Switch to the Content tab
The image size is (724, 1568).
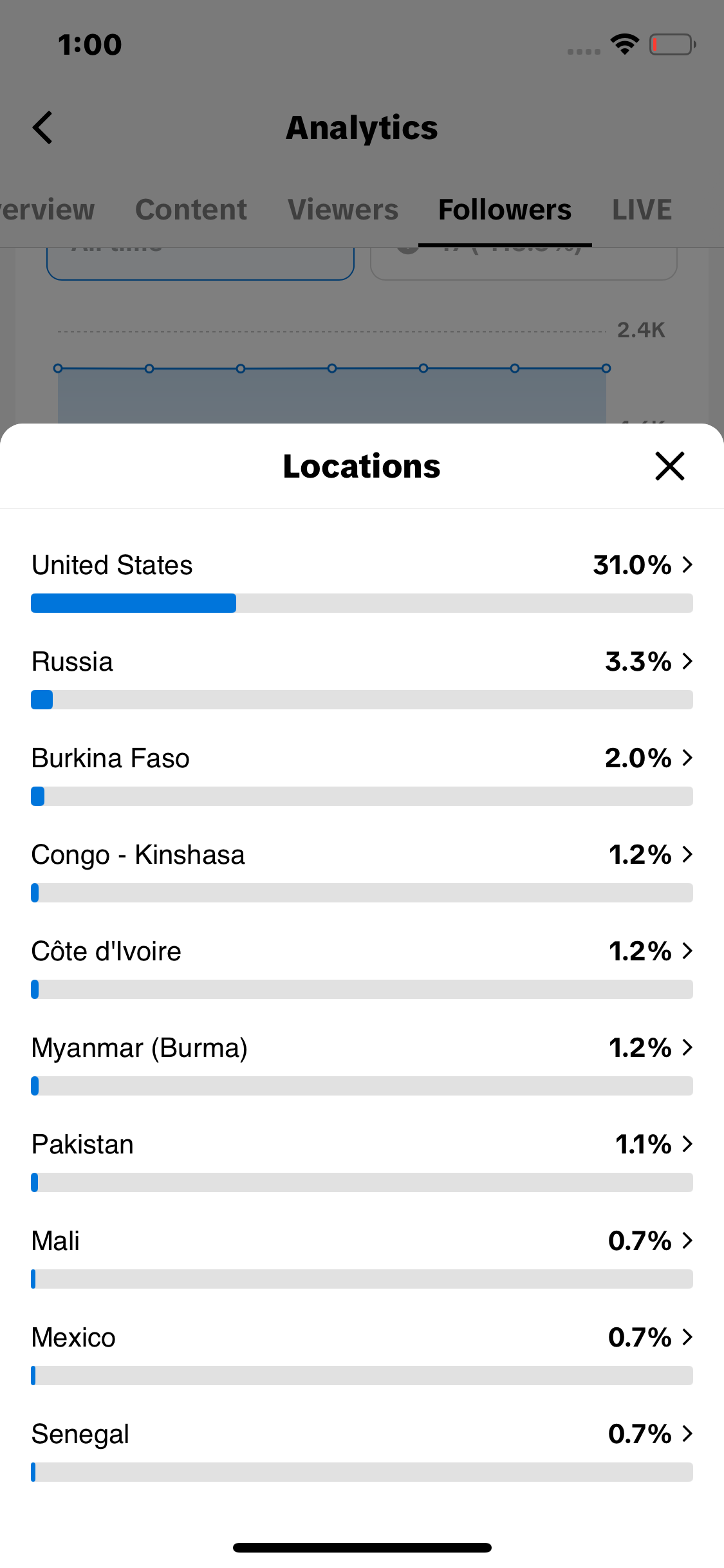pos(191,210)
